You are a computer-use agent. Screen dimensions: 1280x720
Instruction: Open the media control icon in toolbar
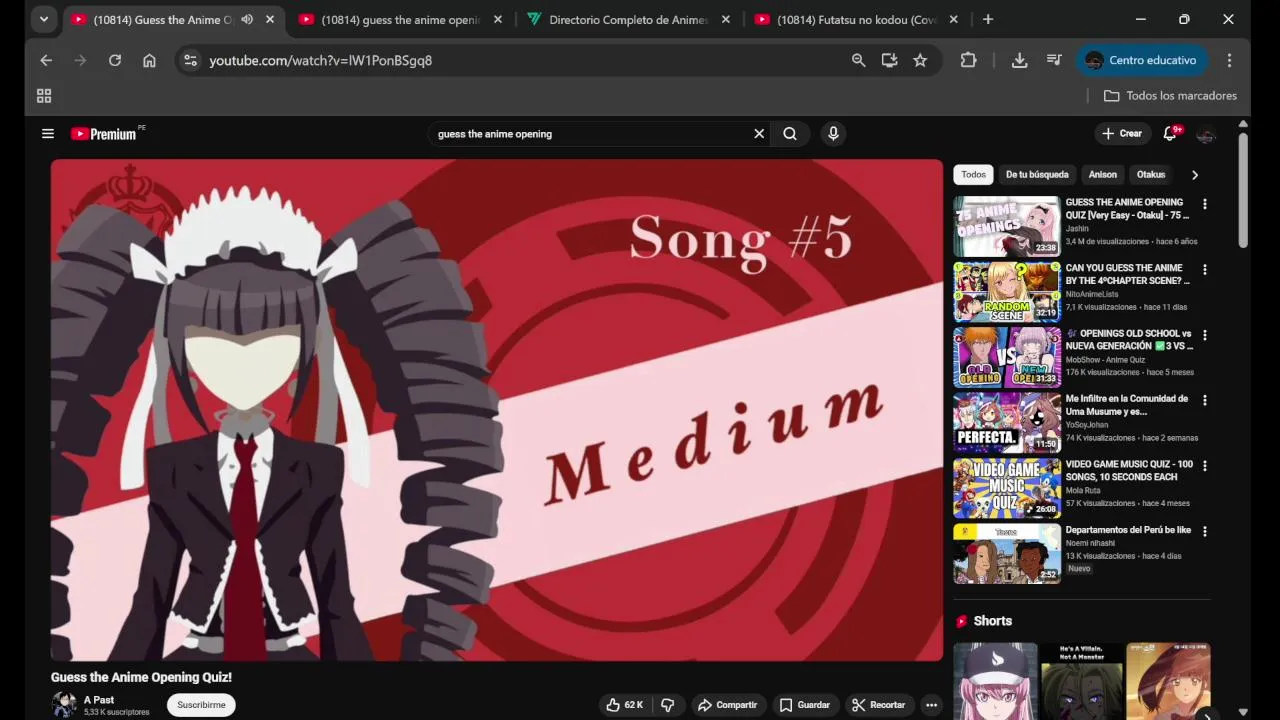point(1054,60)
